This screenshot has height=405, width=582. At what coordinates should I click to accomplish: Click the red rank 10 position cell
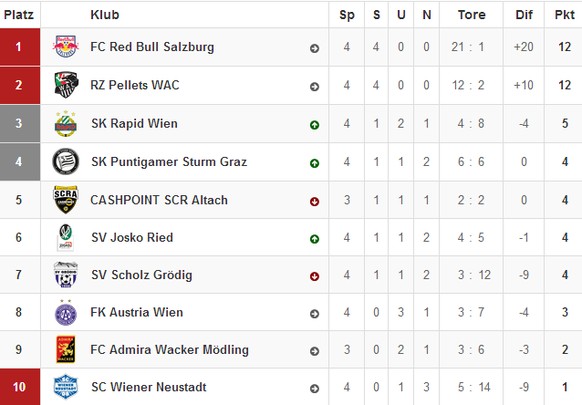20,387
